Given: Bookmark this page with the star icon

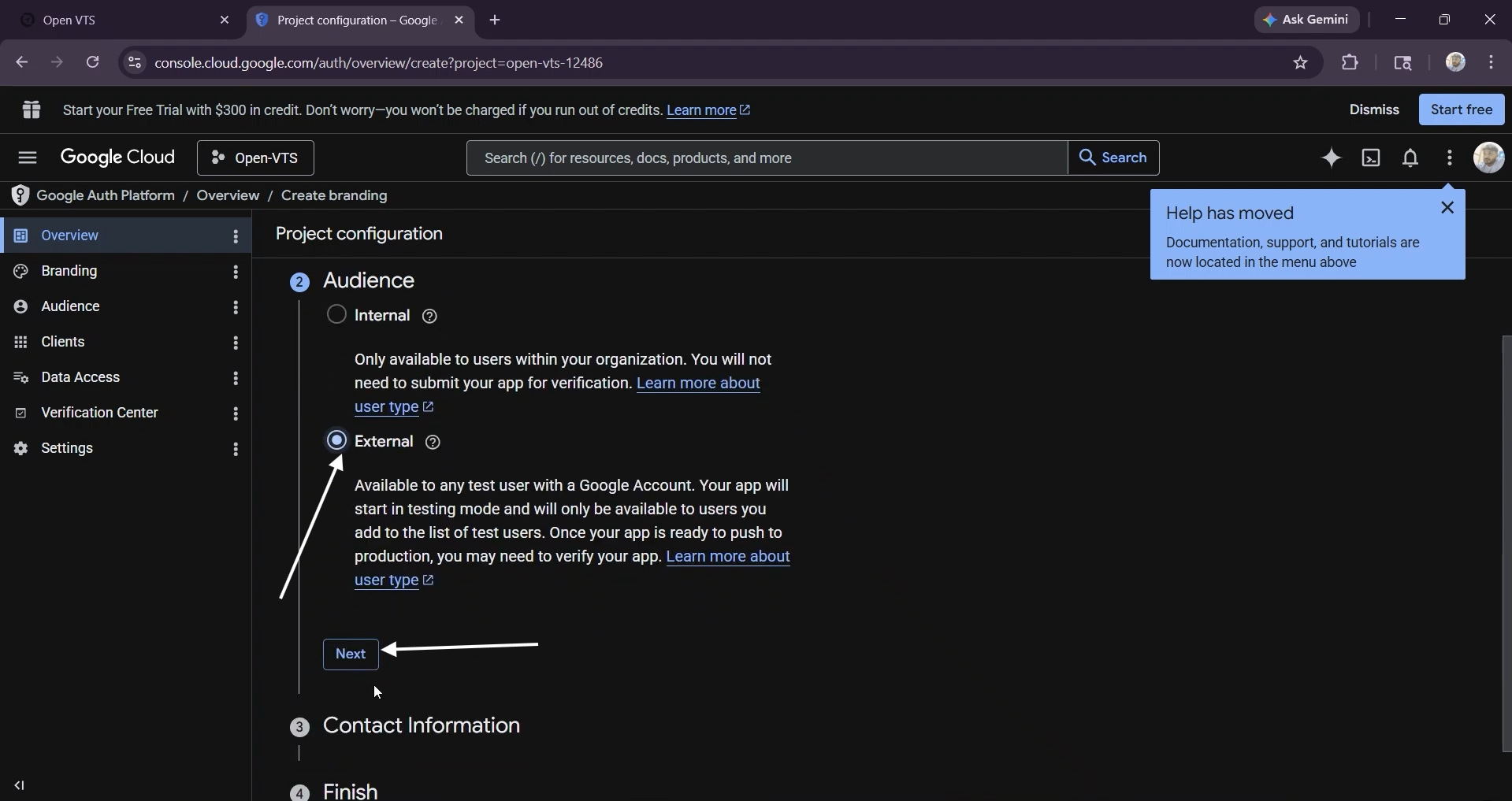Looking at the screenshot, I should [1301, 63].
